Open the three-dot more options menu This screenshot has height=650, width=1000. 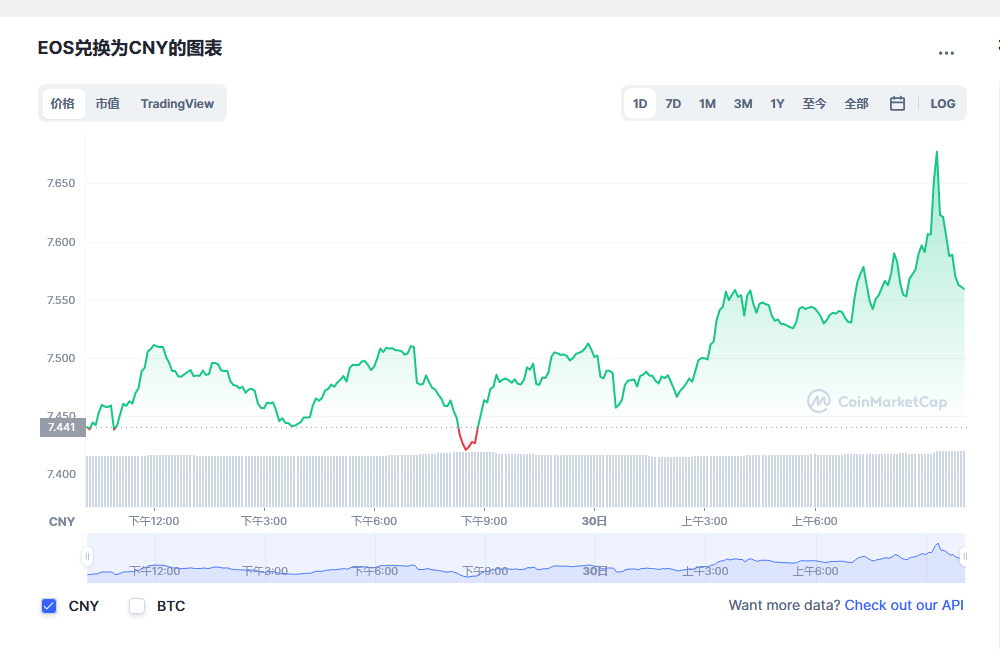coord(946,54)
